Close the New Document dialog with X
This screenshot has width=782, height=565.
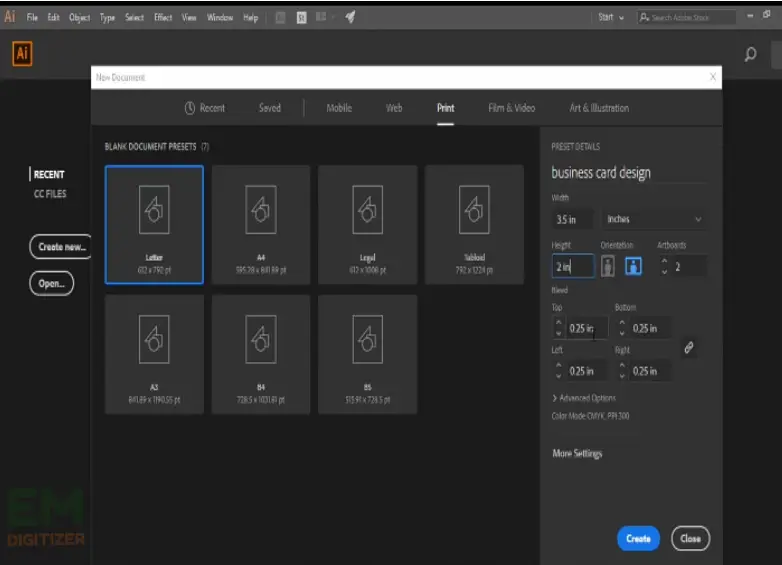[713, 77]
